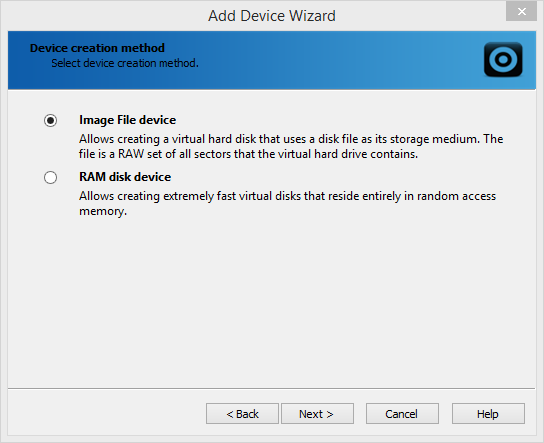Select the Image File device radio button

[x=51, y=120]
